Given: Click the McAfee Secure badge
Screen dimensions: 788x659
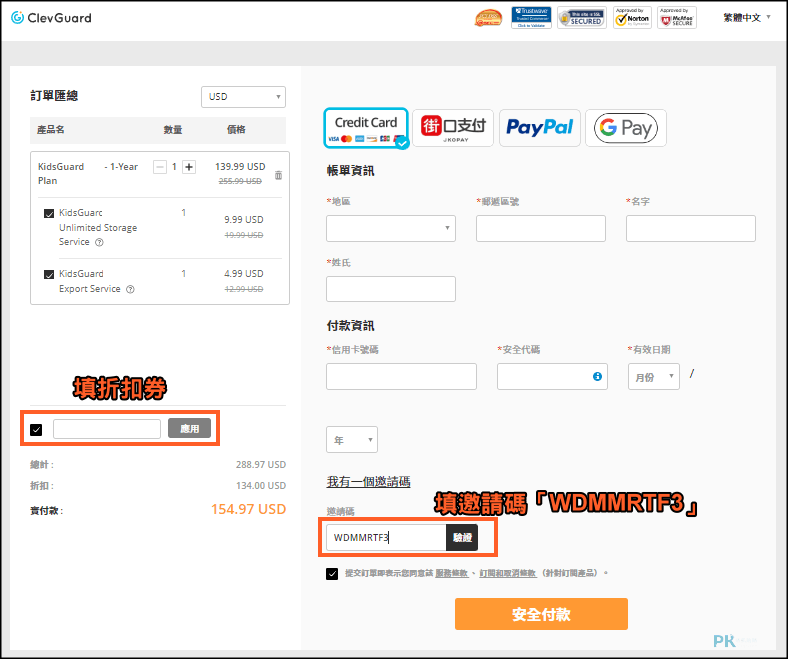Looking at the screenshot, I should point(677,18).
